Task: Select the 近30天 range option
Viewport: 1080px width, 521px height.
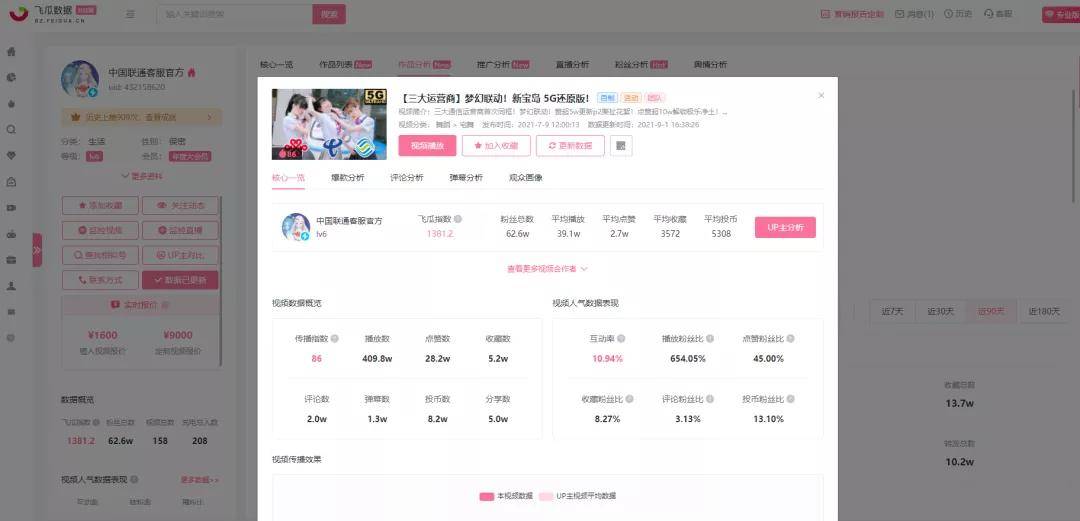Action: [x=940, y=311]
